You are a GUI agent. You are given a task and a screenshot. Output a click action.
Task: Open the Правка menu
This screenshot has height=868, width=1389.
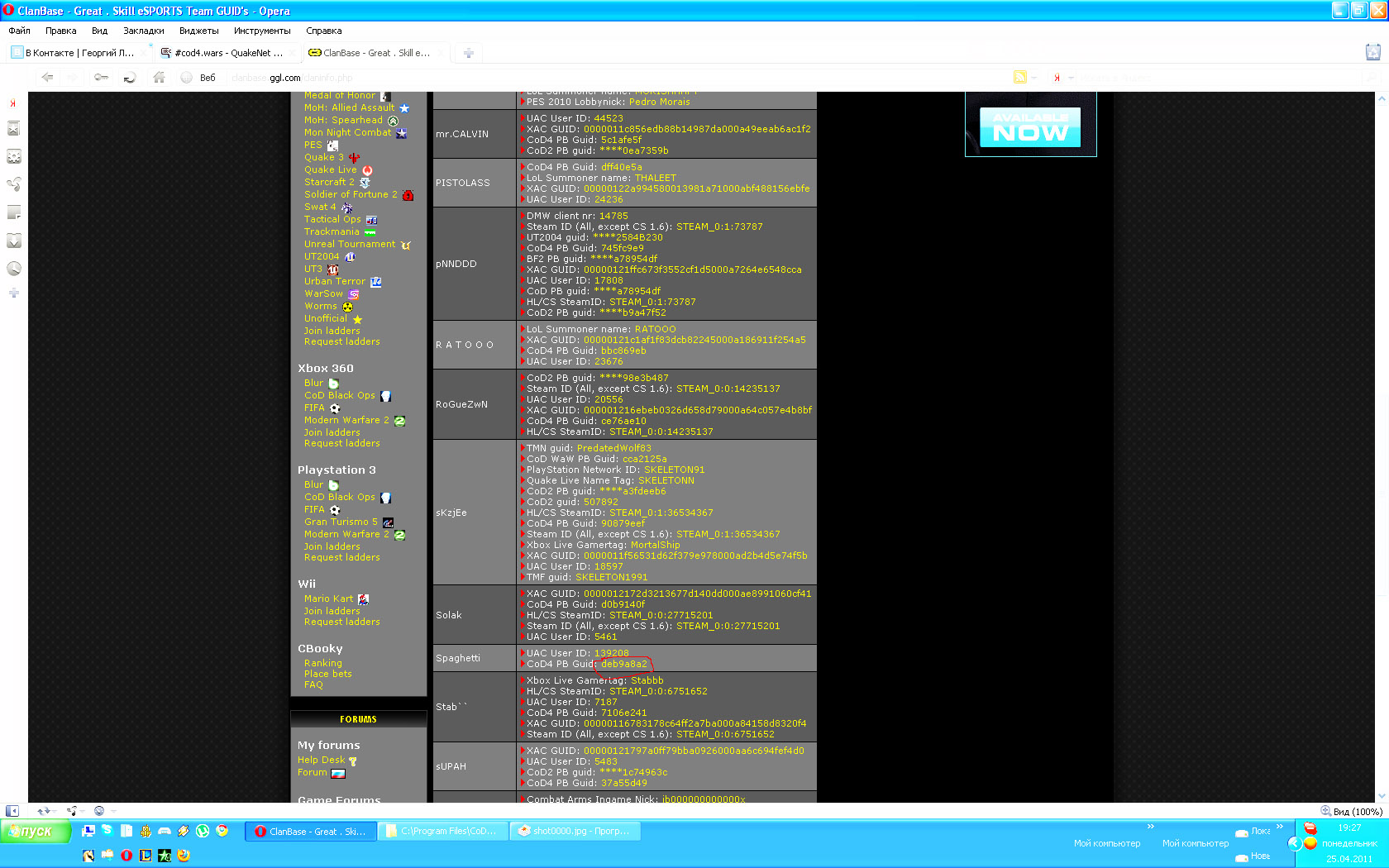click(x=61, y=31)
